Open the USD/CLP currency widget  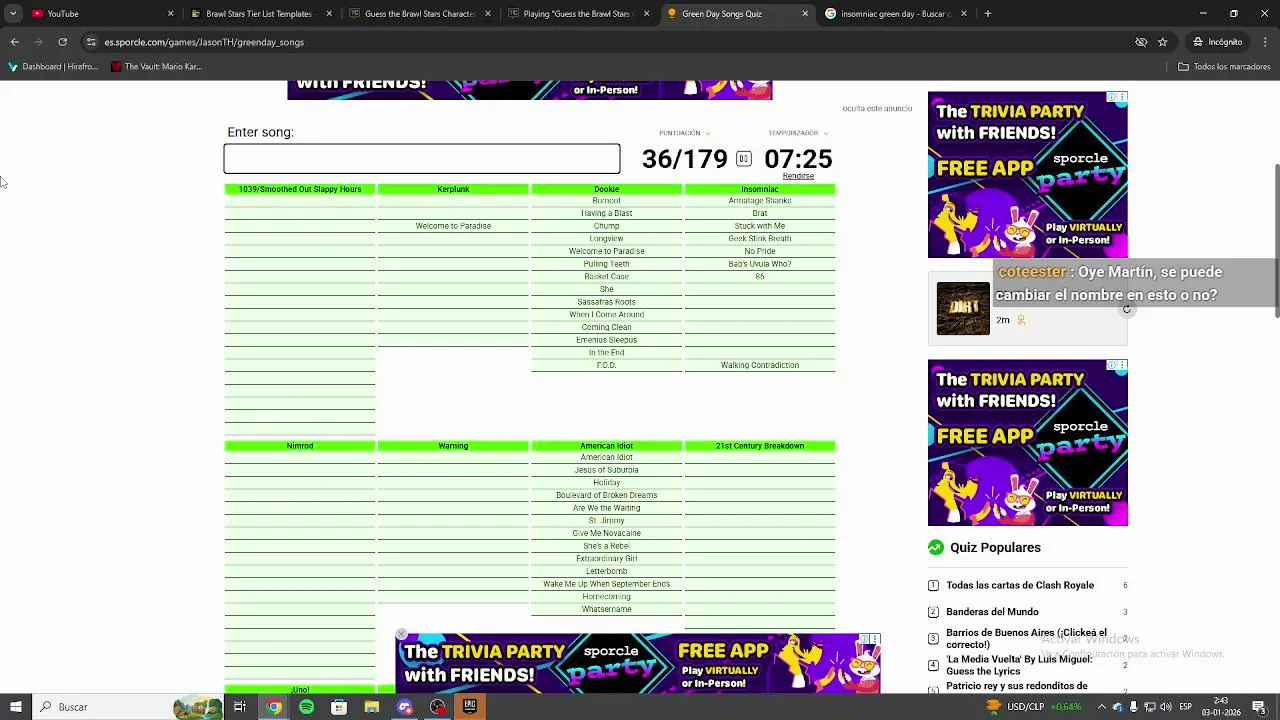(x=1033, y=707)
